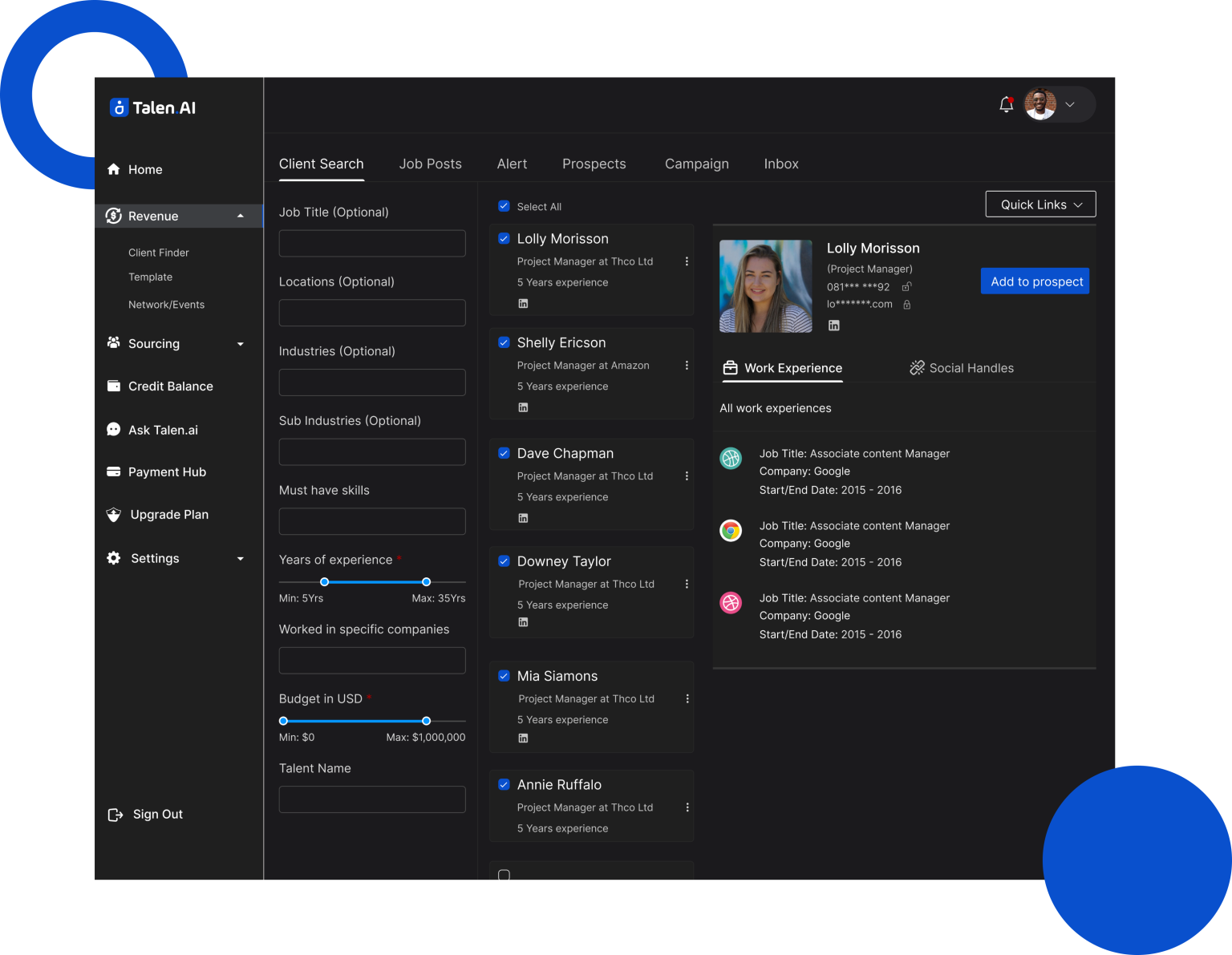Open more options for Shelly Ericson
This screenshot has height=955, width=1232.
(x=687, y=366)
